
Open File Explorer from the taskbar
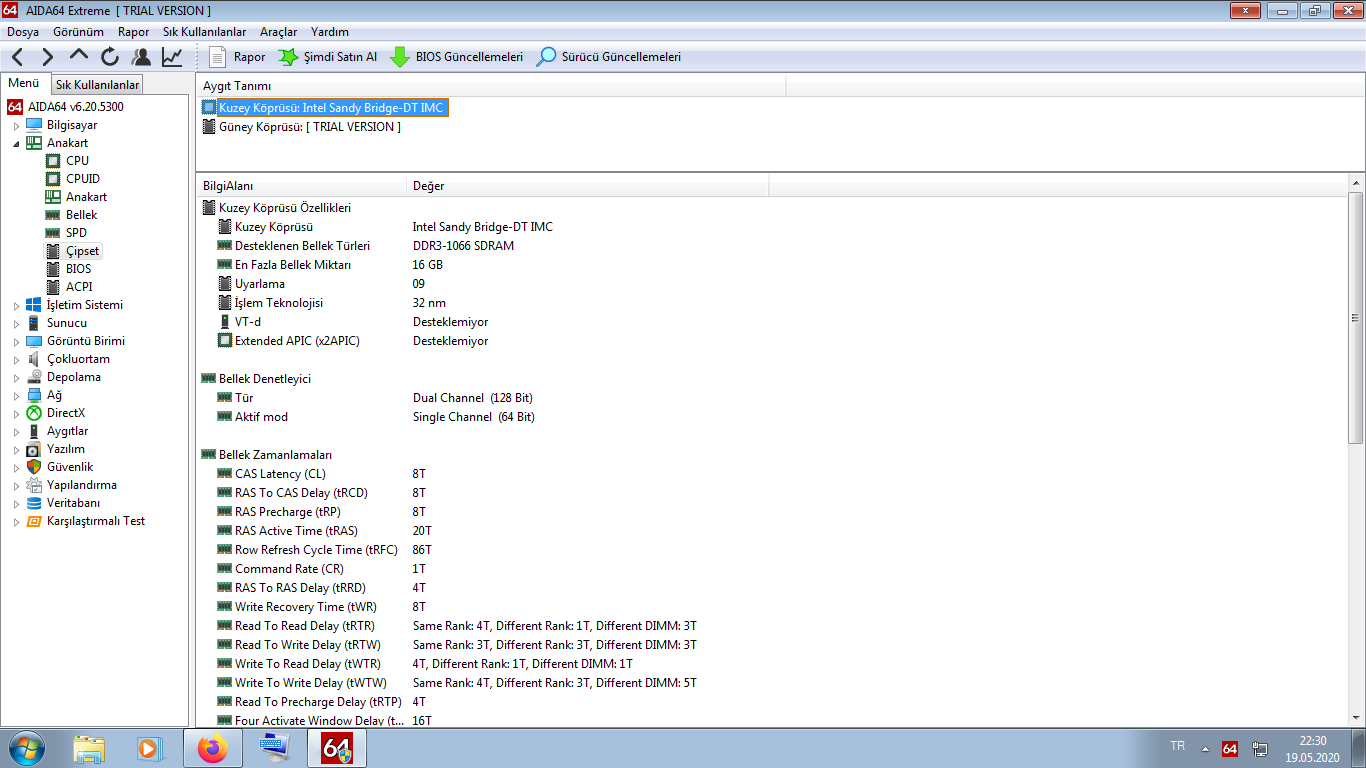click(89, 748)
